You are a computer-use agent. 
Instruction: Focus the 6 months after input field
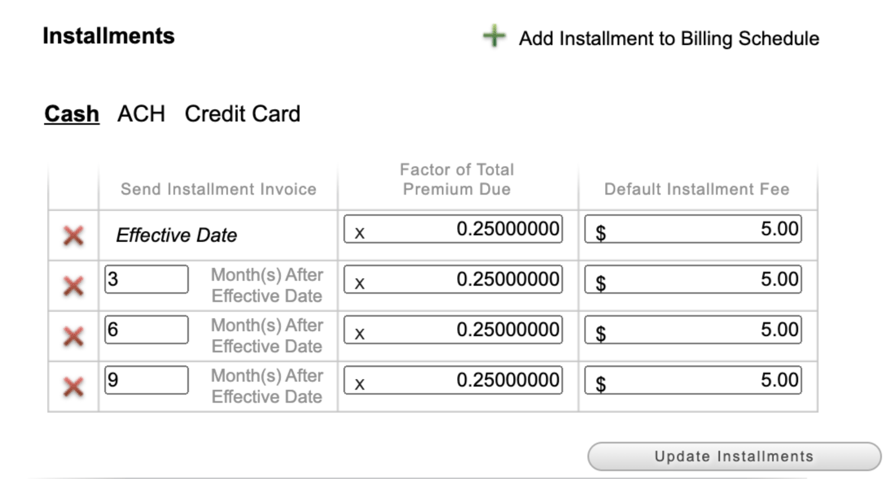146,329
